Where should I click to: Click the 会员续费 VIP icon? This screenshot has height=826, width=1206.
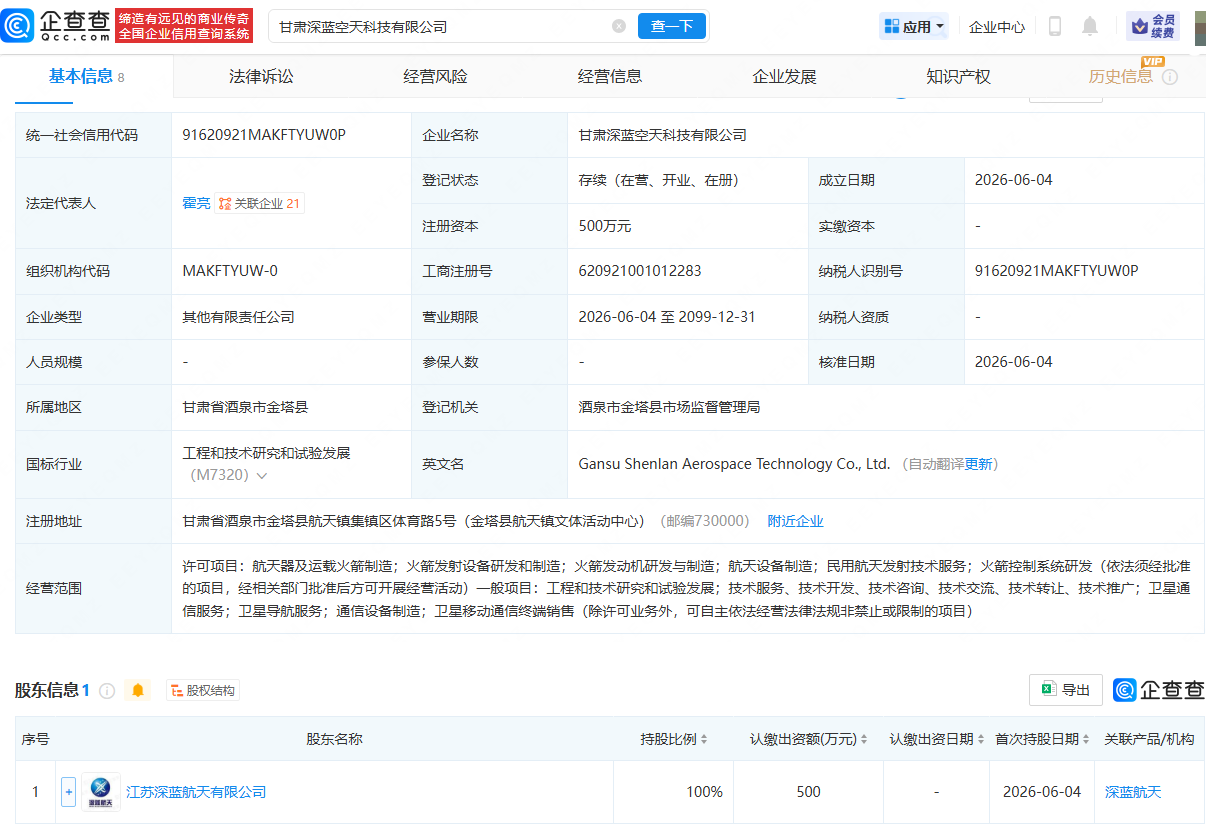pyautogui.click(x=1153, y=26)
